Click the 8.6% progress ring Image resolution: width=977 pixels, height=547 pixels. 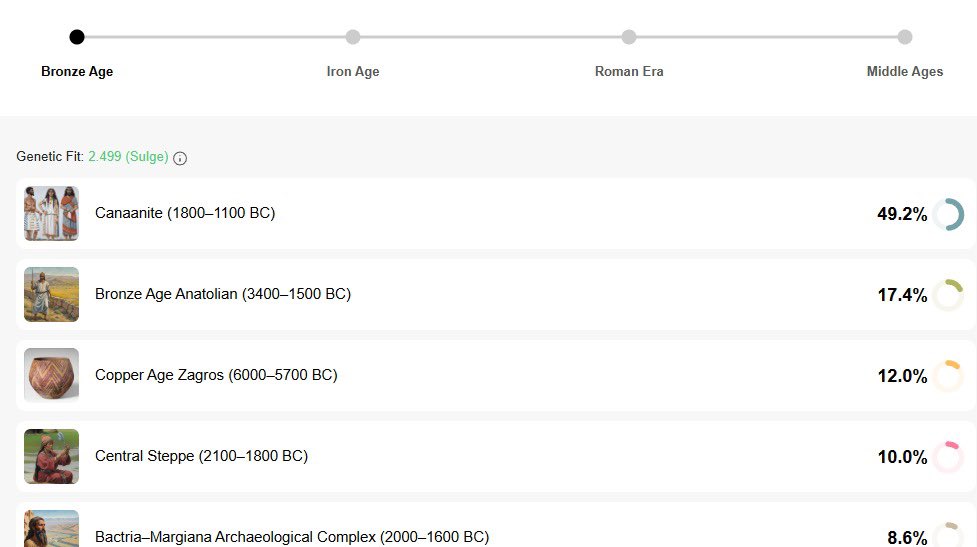[948, 535]
